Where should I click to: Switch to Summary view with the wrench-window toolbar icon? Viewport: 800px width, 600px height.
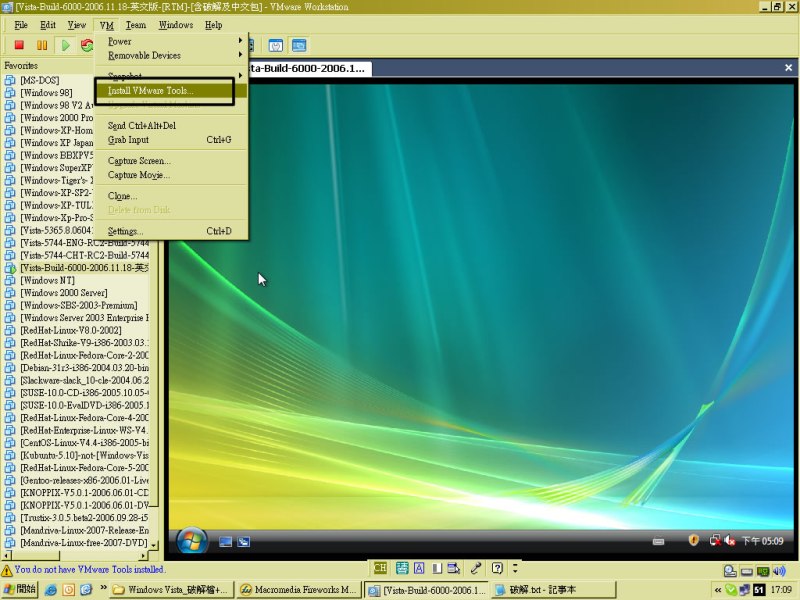276,45
